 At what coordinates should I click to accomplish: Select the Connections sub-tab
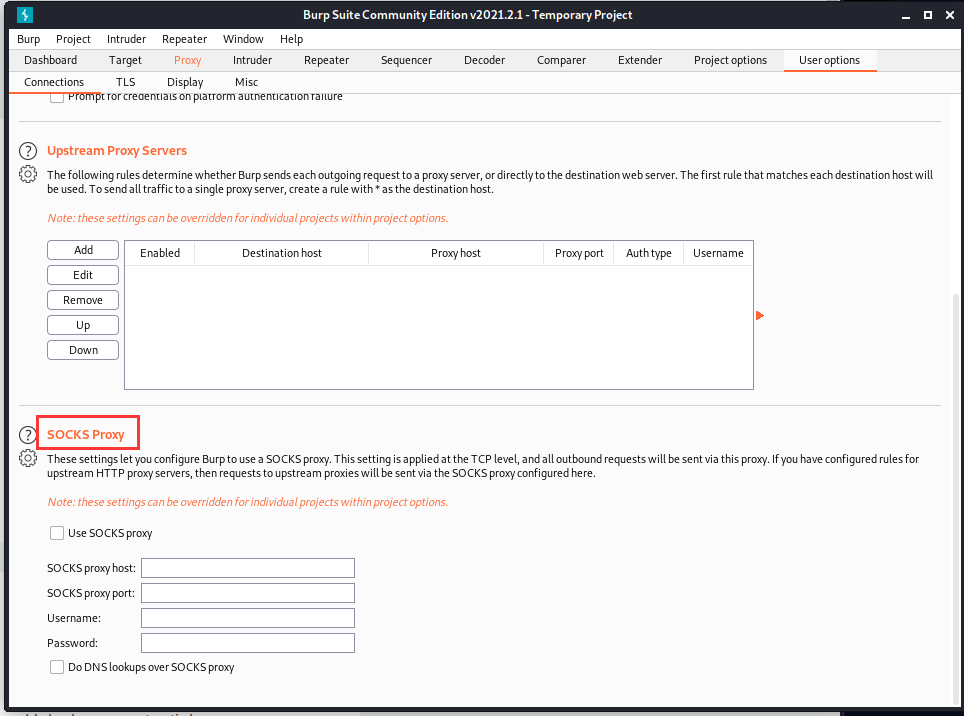54,82
